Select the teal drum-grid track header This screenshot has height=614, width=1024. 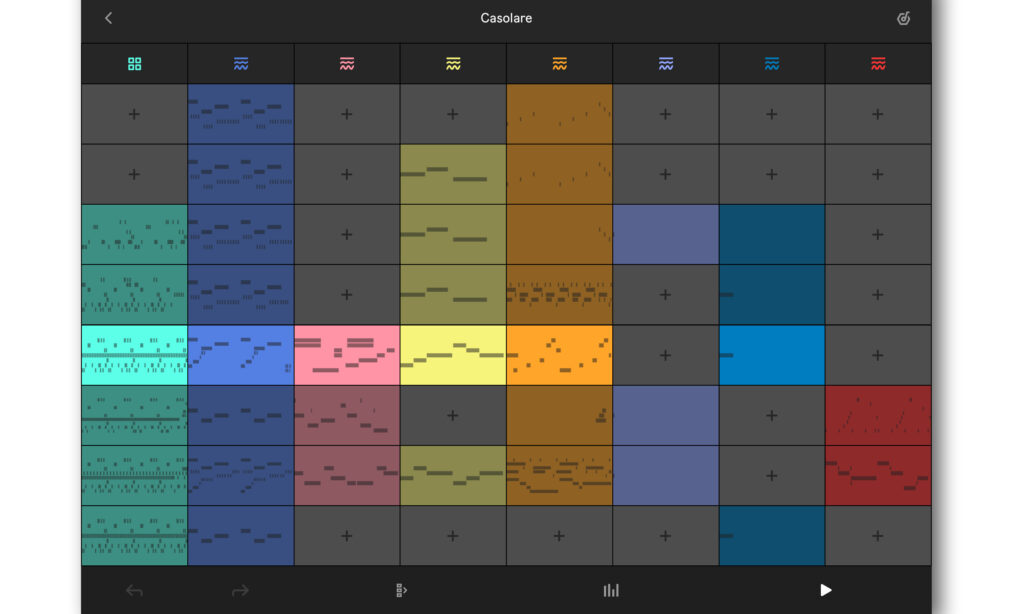tap(135, 63)
